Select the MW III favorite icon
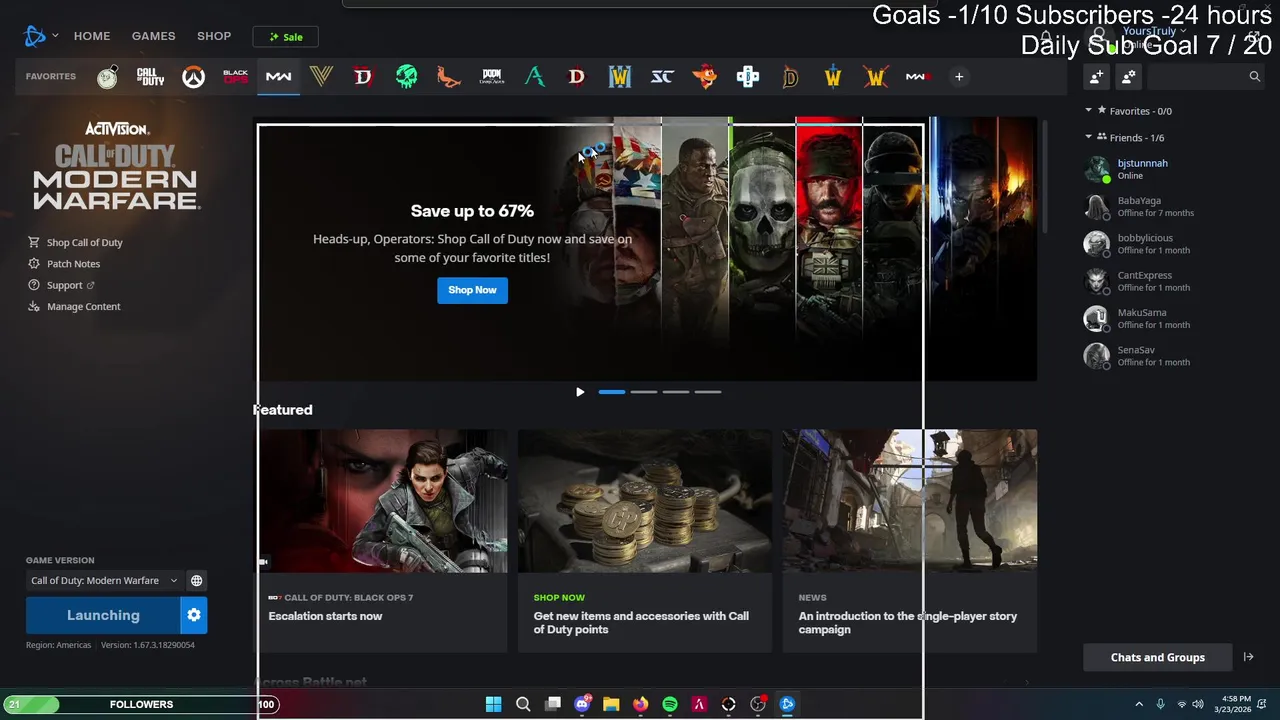 [x=917, y=77]
